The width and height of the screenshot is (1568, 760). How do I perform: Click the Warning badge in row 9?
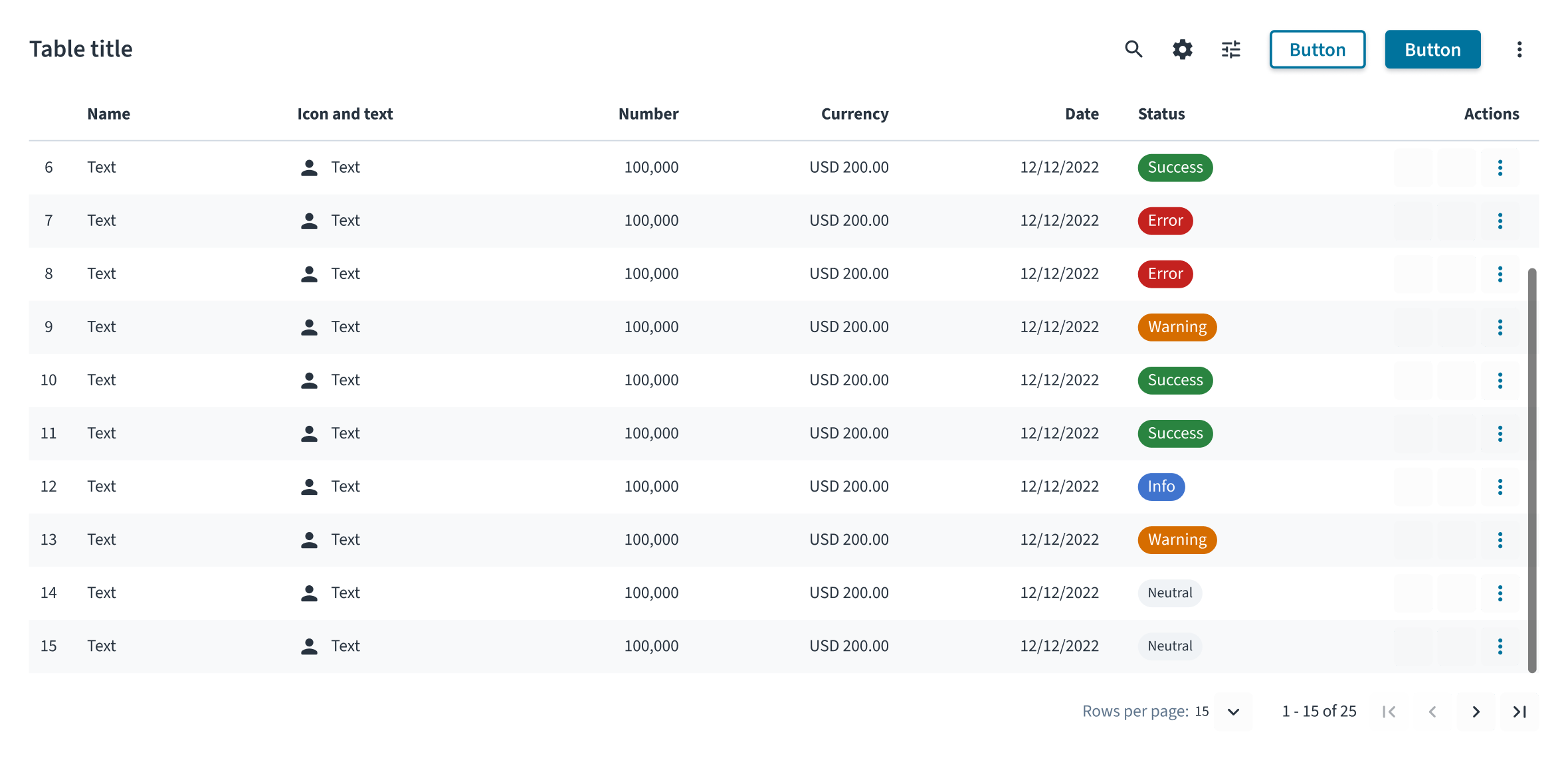pyautogui.click(x=1177, y=327)
